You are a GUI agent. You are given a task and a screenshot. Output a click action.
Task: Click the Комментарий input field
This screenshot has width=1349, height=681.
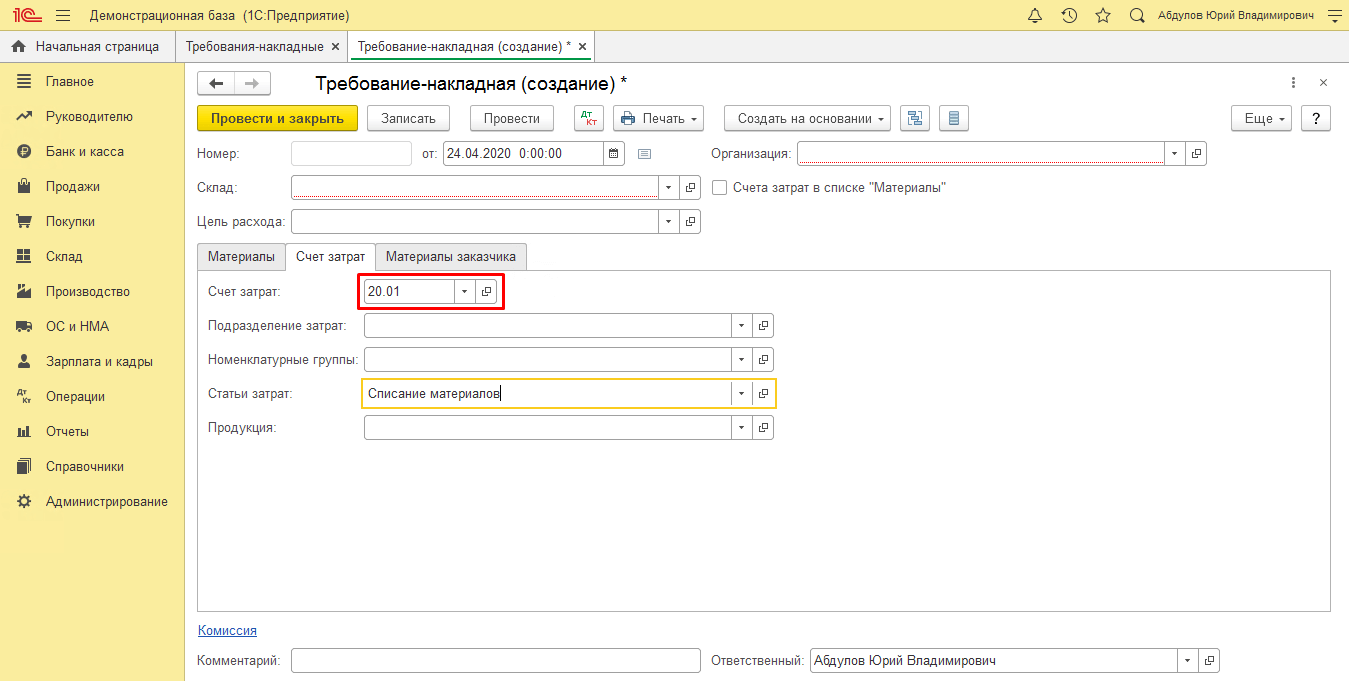point(495,661)
